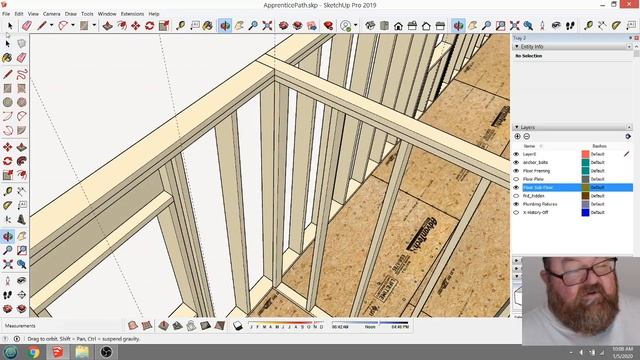Select Position Camera in top toolbar
Screen dimensions: 640x360
point(542,26)
